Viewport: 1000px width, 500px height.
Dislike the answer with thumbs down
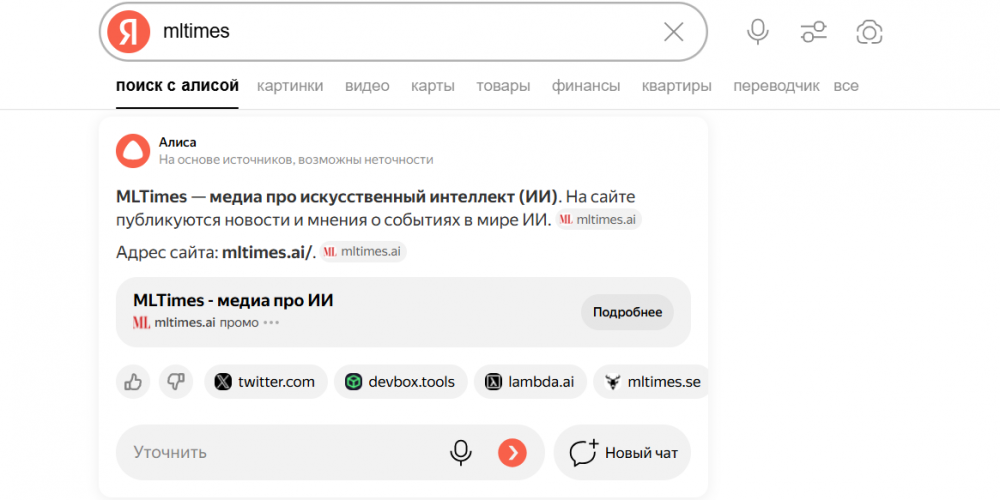(176, 382)
